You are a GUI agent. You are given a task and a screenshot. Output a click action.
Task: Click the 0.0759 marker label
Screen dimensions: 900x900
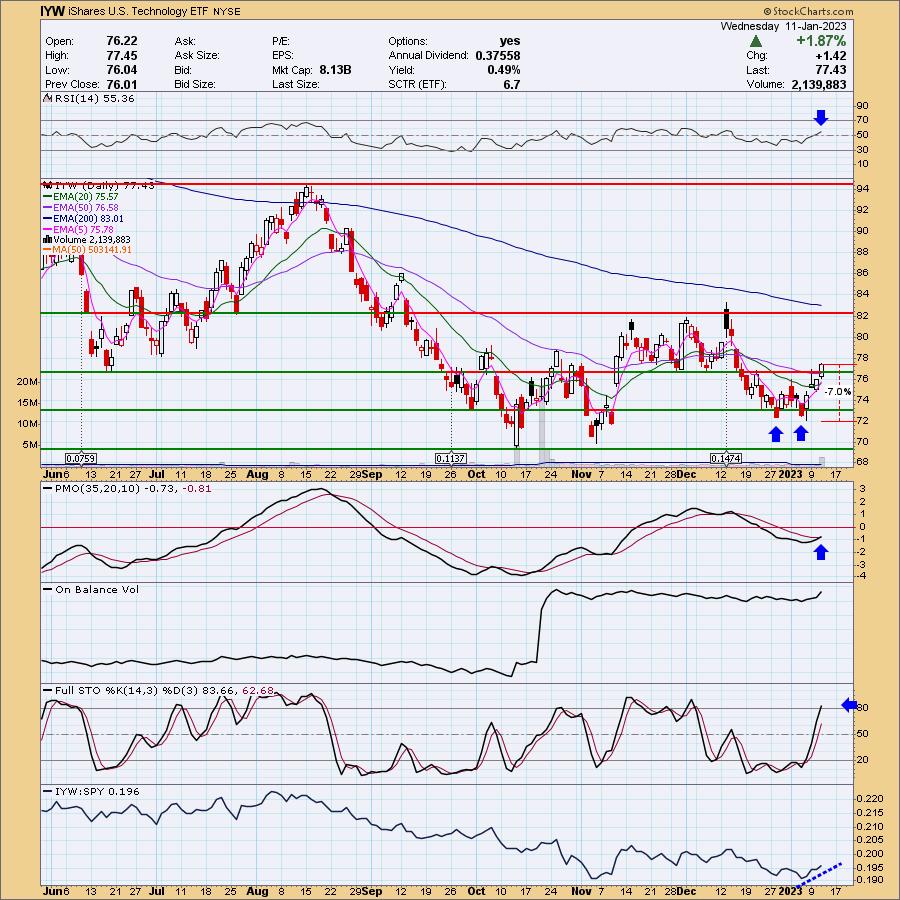pyautogui.click(x=81, y=459)
